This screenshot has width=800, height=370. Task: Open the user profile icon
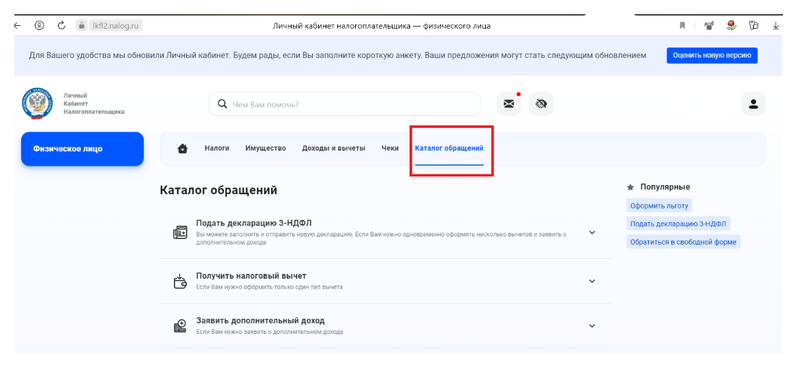pyautogui.click(x=753, y=104)
